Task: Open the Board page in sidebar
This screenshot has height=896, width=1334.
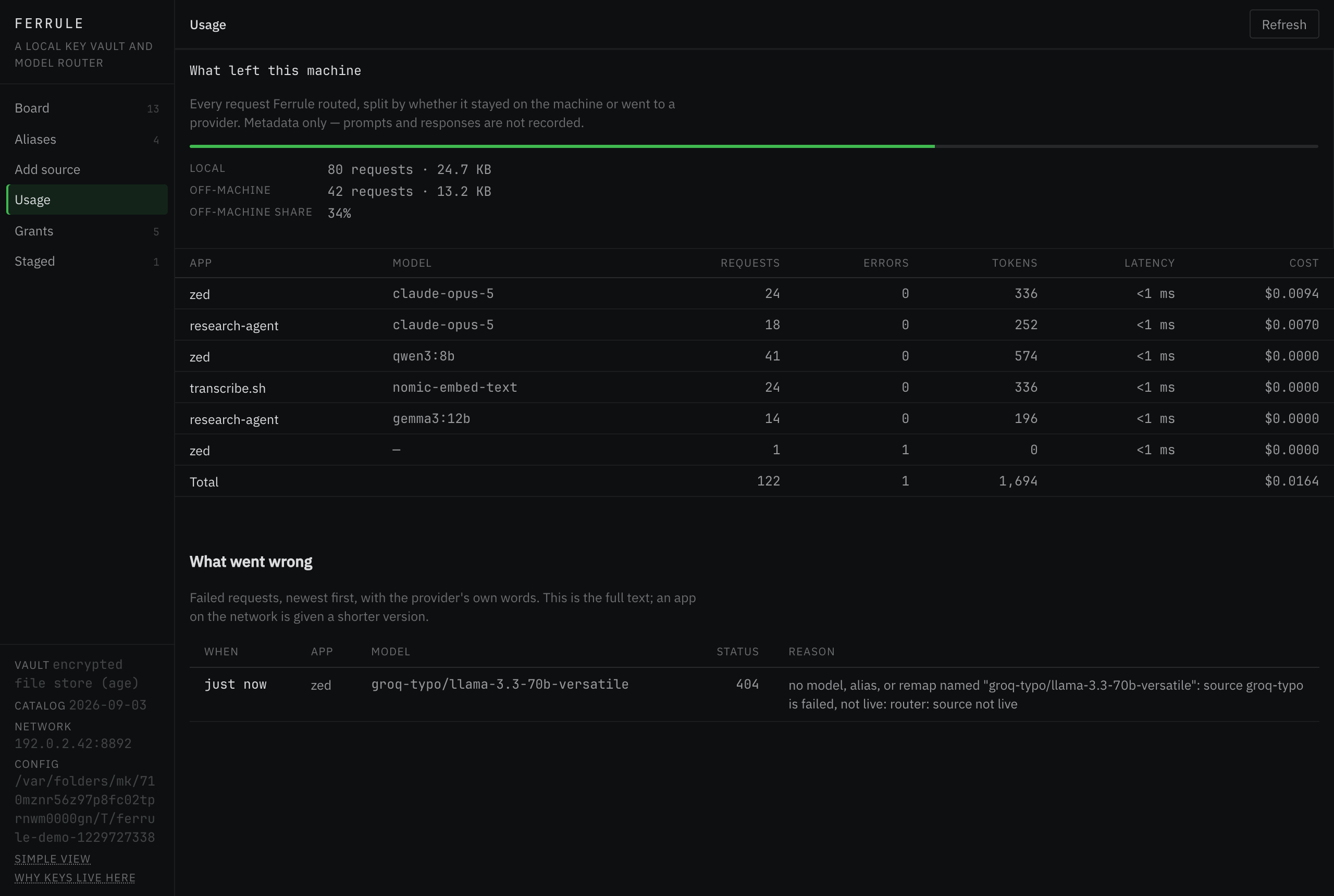Action: (87, 108)
